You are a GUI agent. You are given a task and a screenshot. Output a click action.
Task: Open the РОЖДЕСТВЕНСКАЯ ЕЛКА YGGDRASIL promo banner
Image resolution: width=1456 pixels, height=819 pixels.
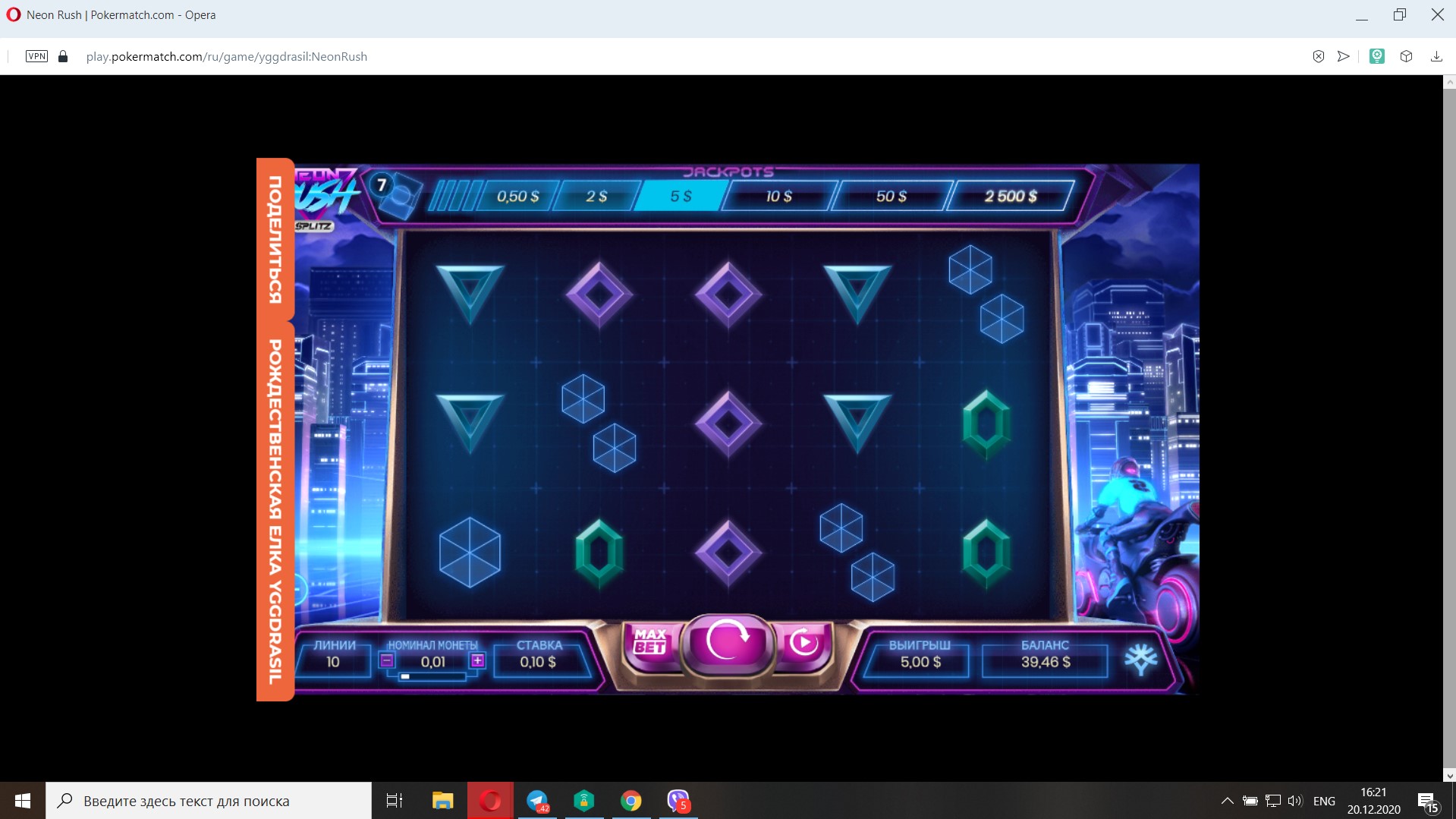(275, 512)
